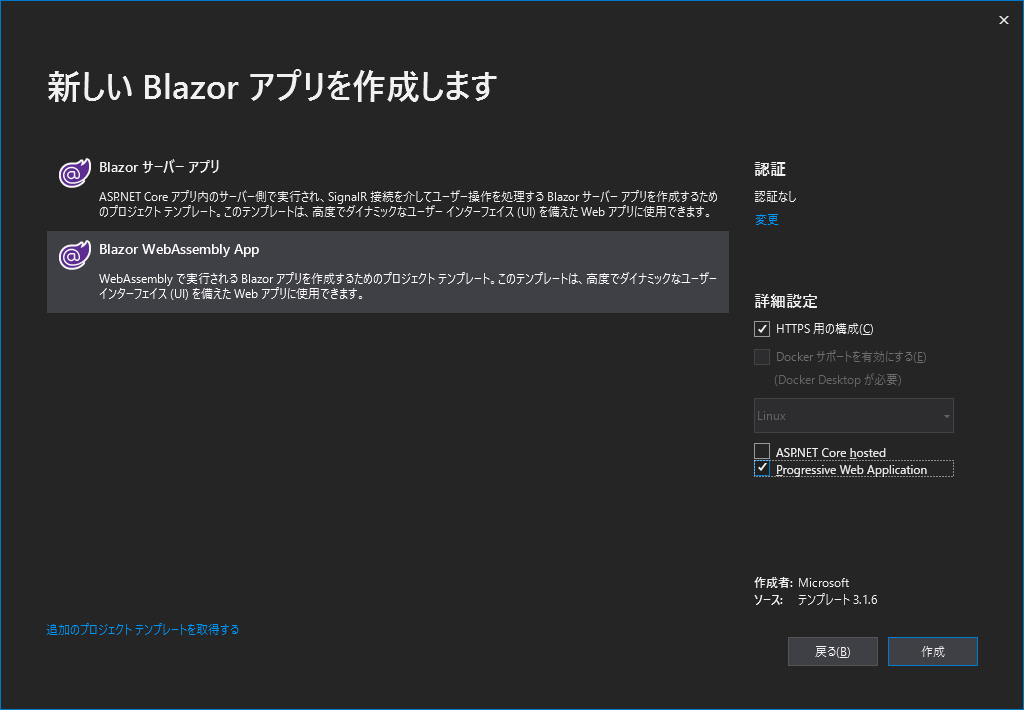Viewport: 1024px width, 710px height.
Task: Click the 作成 button
Action: [x=933, y=651]
